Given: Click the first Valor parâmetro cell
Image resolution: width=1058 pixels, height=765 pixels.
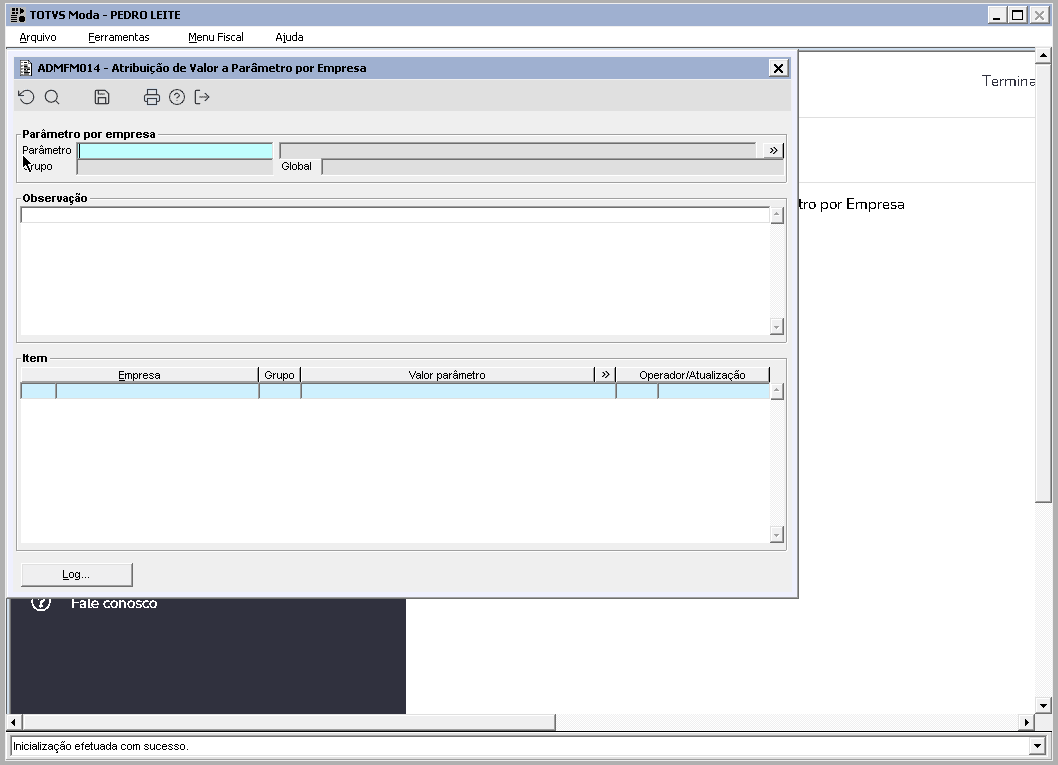Looking at the screenshot, I should [458, 391].
